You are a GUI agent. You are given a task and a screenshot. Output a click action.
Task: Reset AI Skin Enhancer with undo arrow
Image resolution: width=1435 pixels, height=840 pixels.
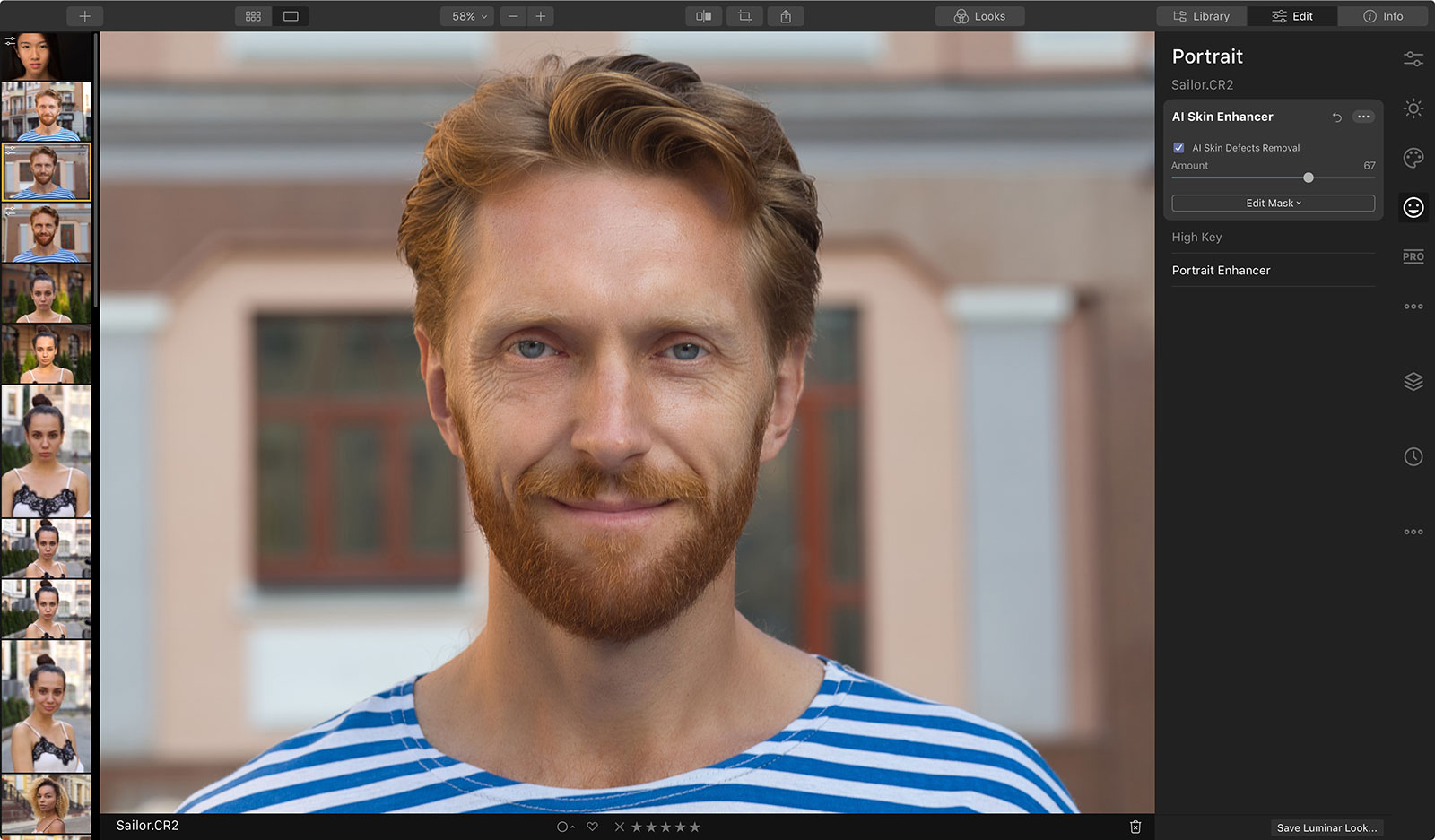[x=1336, y=117]
